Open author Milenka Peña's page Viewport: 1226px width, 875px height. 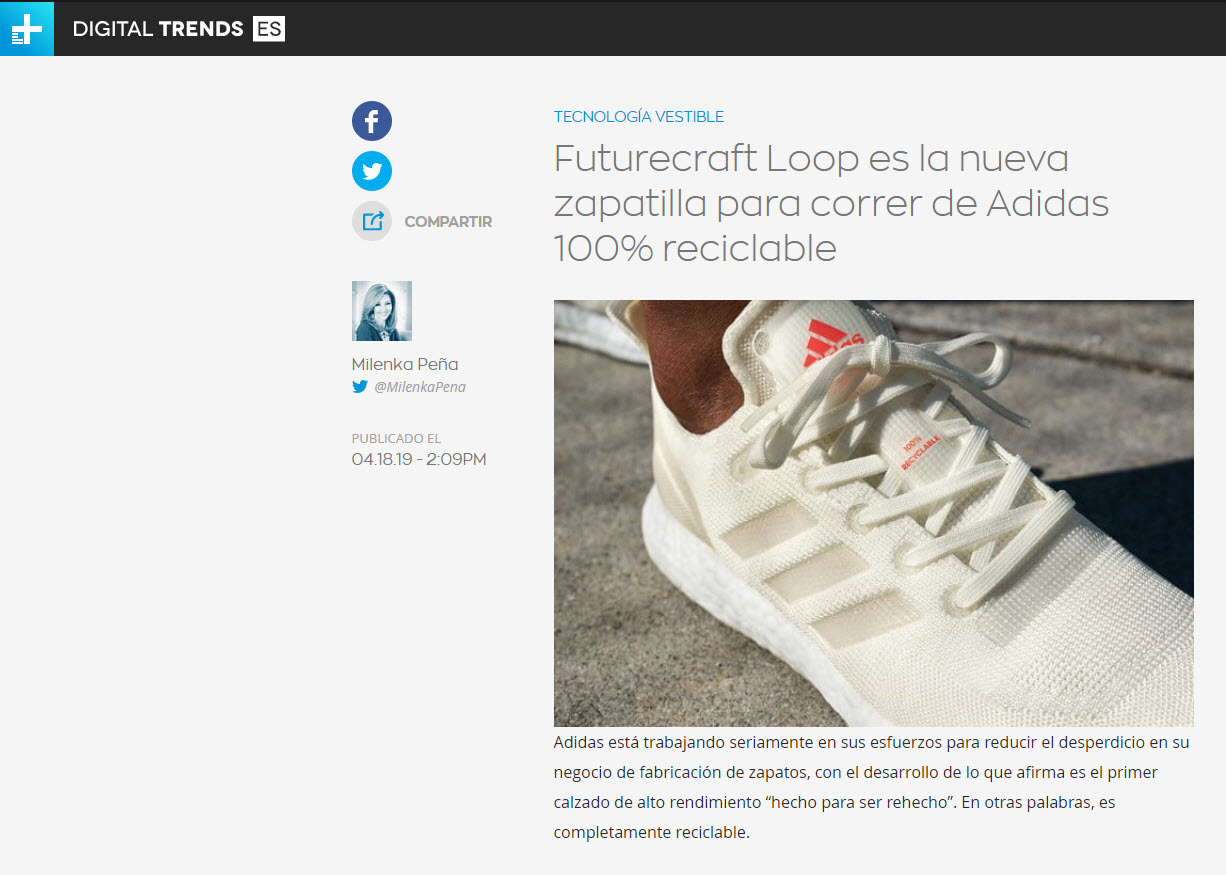[405, 364]
